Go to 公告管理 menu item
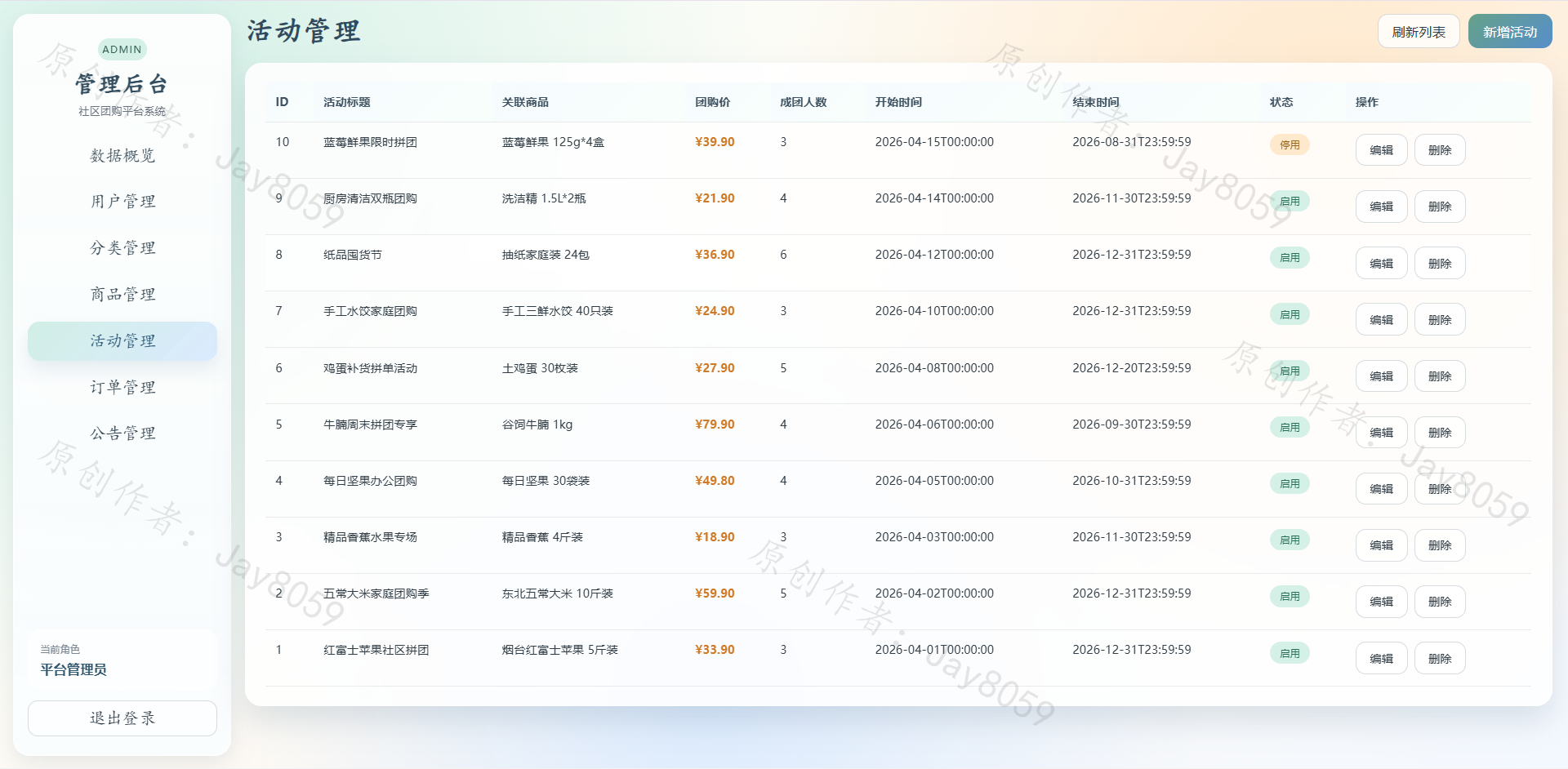This screenshot has height=769, width=1568. pyautogui.click(x=122, y=433)
